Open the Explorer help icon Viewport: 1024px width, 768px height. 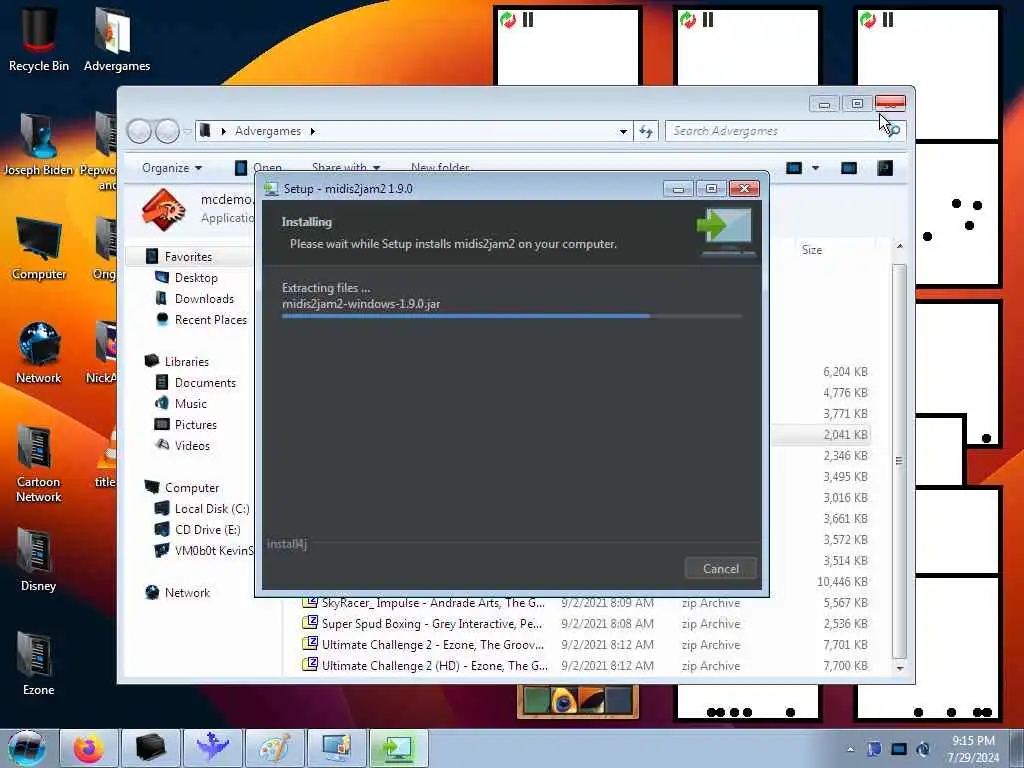pos(885,168)
